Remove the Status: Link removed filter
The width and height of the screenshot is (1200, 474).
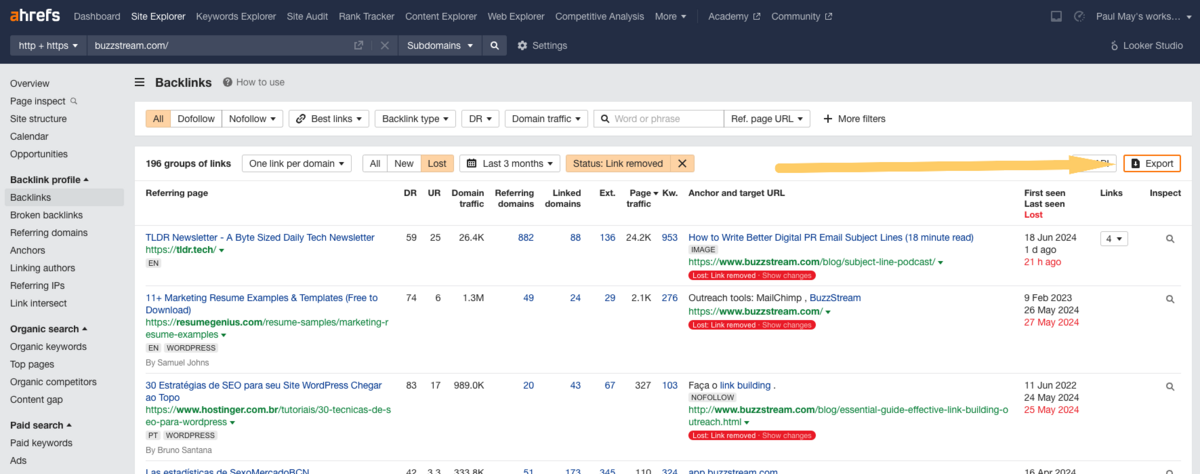pos(682,164)
